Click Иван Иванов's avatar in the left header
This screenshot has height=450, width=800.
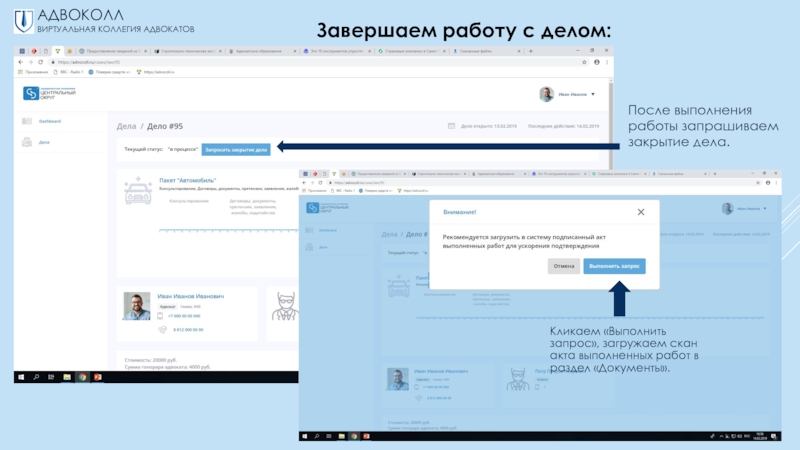[x=546, y=94]
